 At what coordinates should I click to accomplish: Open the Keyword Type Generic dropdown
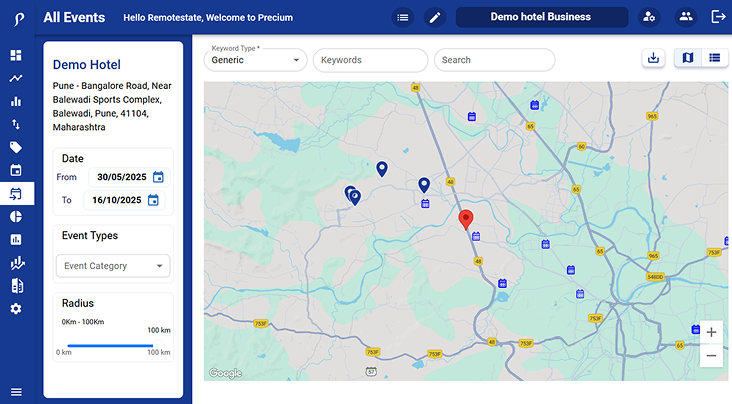[255, 60]
